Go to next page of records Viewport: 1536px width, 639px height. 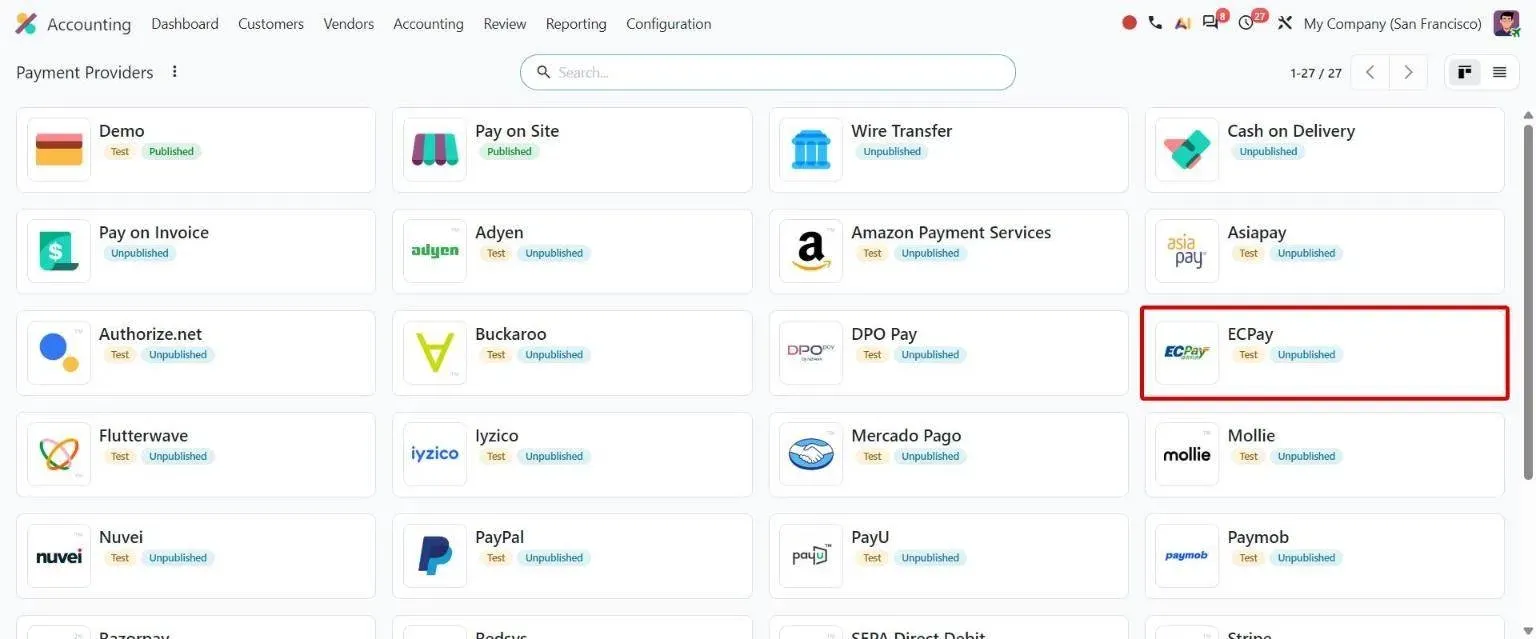point(1408,72)
